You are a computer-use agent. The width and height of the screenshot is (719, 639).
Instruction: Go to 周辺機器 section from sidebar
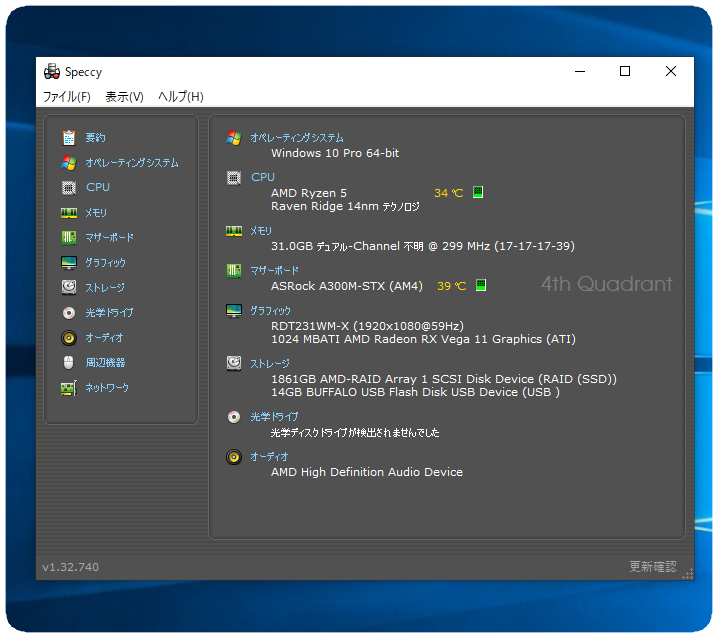click(x=105, y=363)
